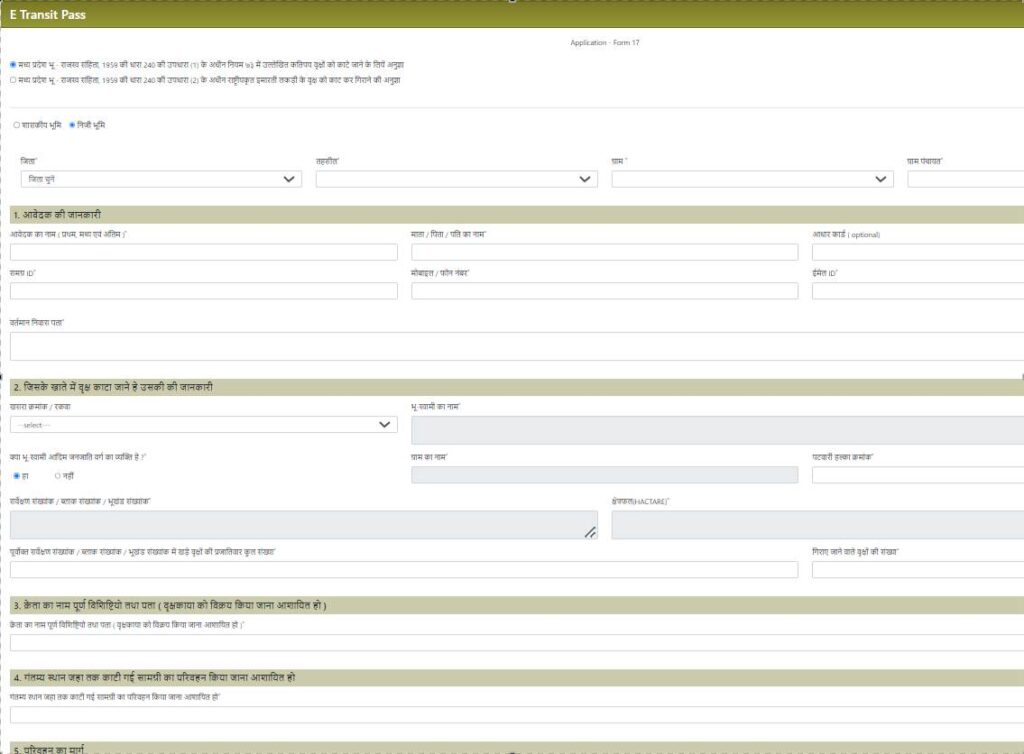Image resolution: width=1024 pixels, height=754 pixels.
Task: Click the ग्राम पंचायत input field
Action: click(x=966, y=179)
